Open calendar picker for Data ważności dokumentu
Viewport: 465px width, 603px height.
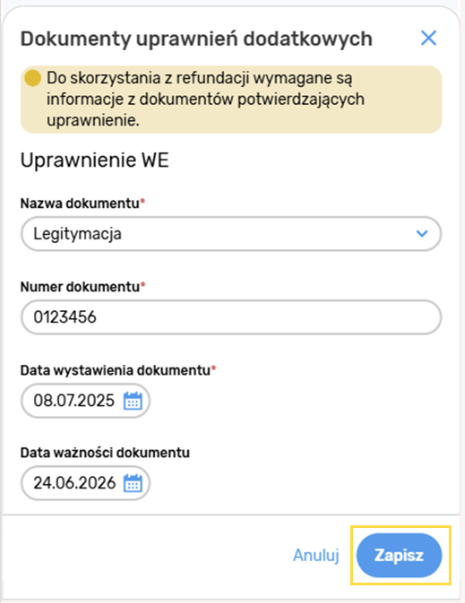point(133,483)
